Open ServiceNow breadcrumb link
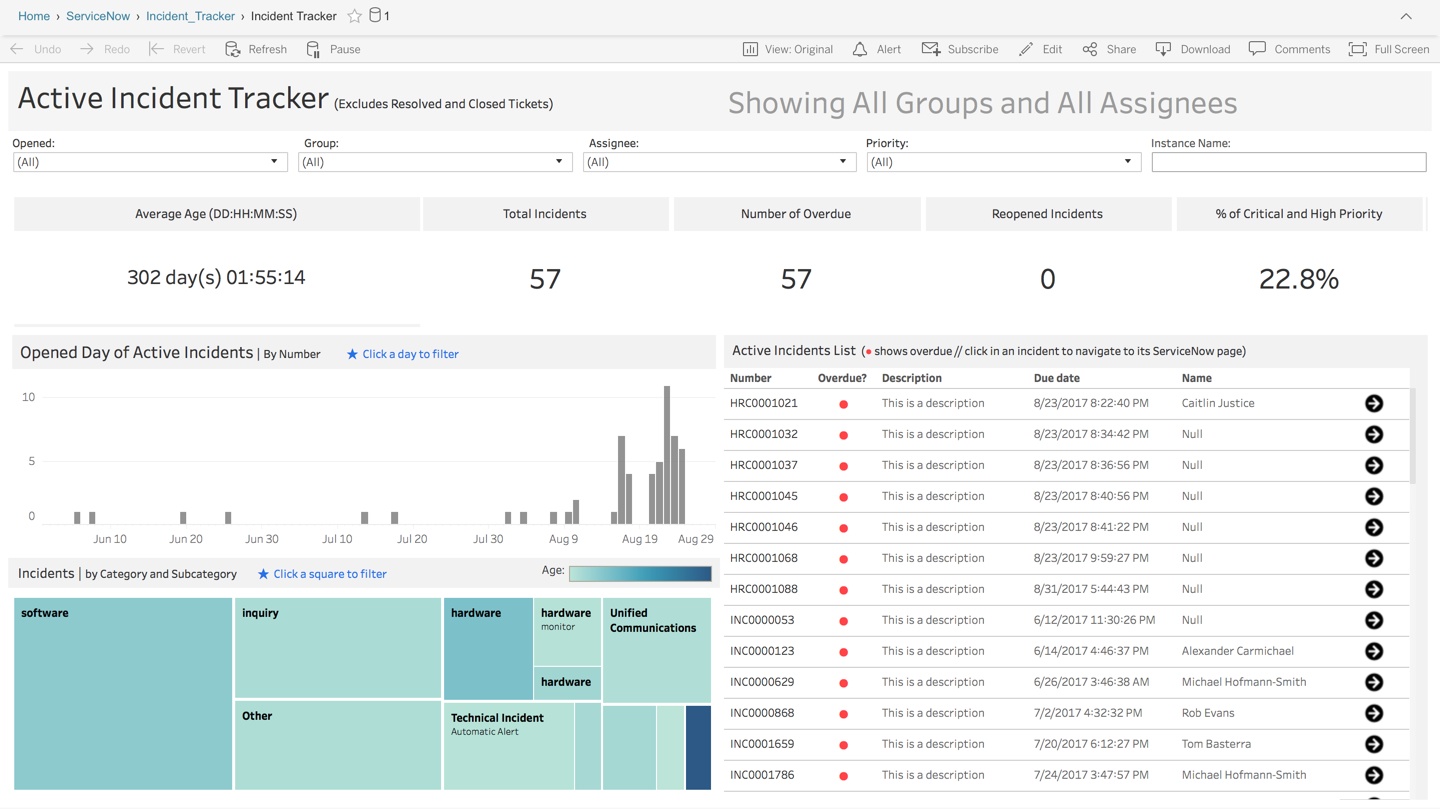 click(x=98, y=16)
